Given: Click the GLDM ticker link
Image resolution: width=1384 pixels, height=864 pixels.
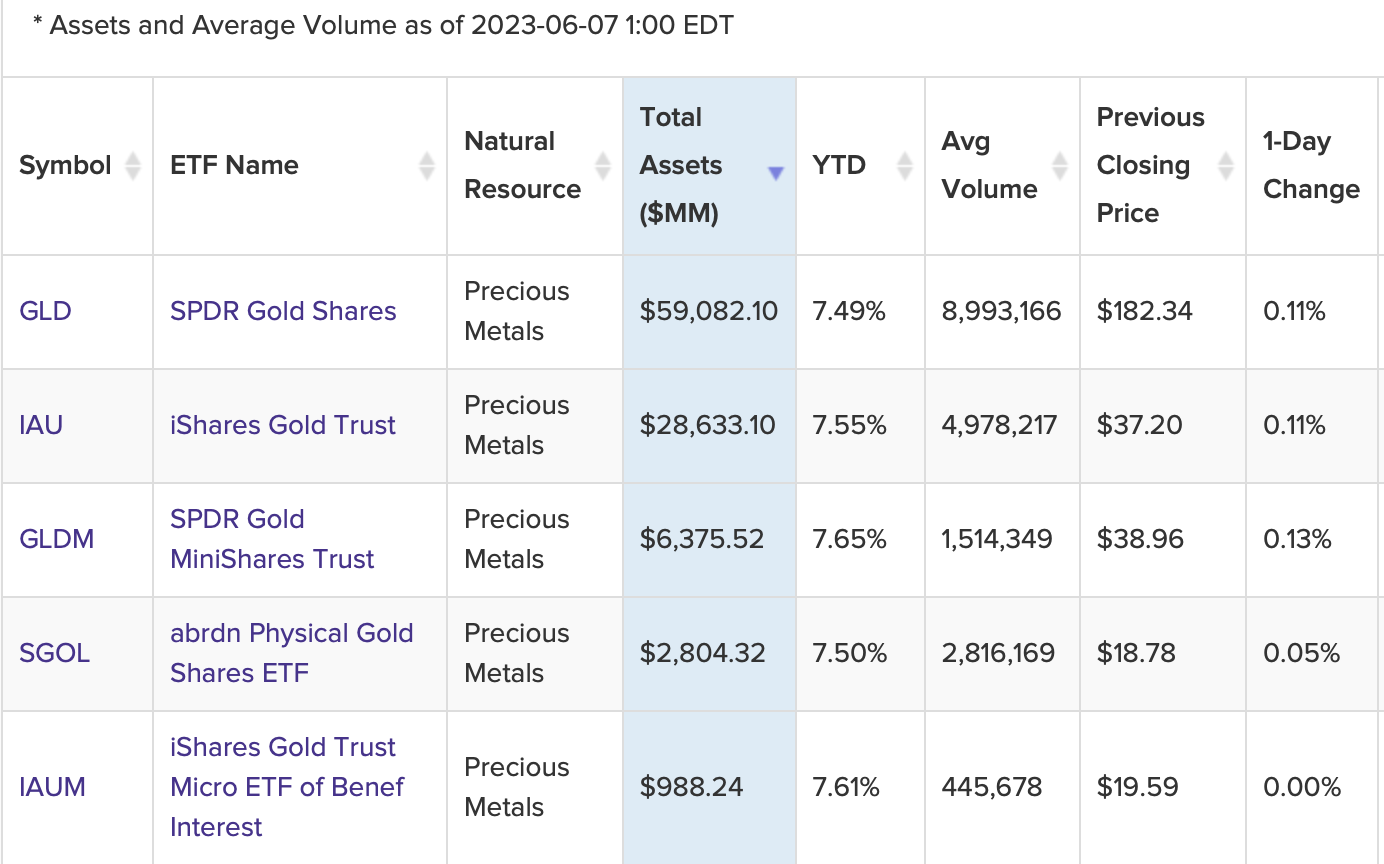Looking at the screenshot, I should click(57, 539).
